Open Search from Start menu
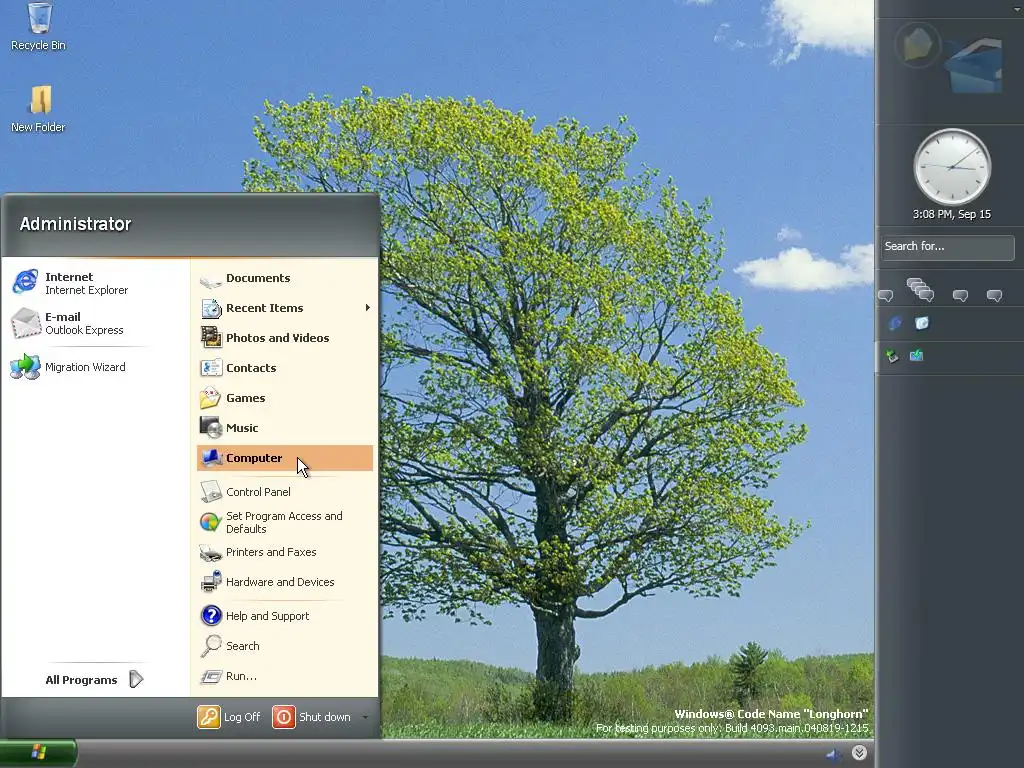The image size is (1024, 768). [x=230, y=646]
